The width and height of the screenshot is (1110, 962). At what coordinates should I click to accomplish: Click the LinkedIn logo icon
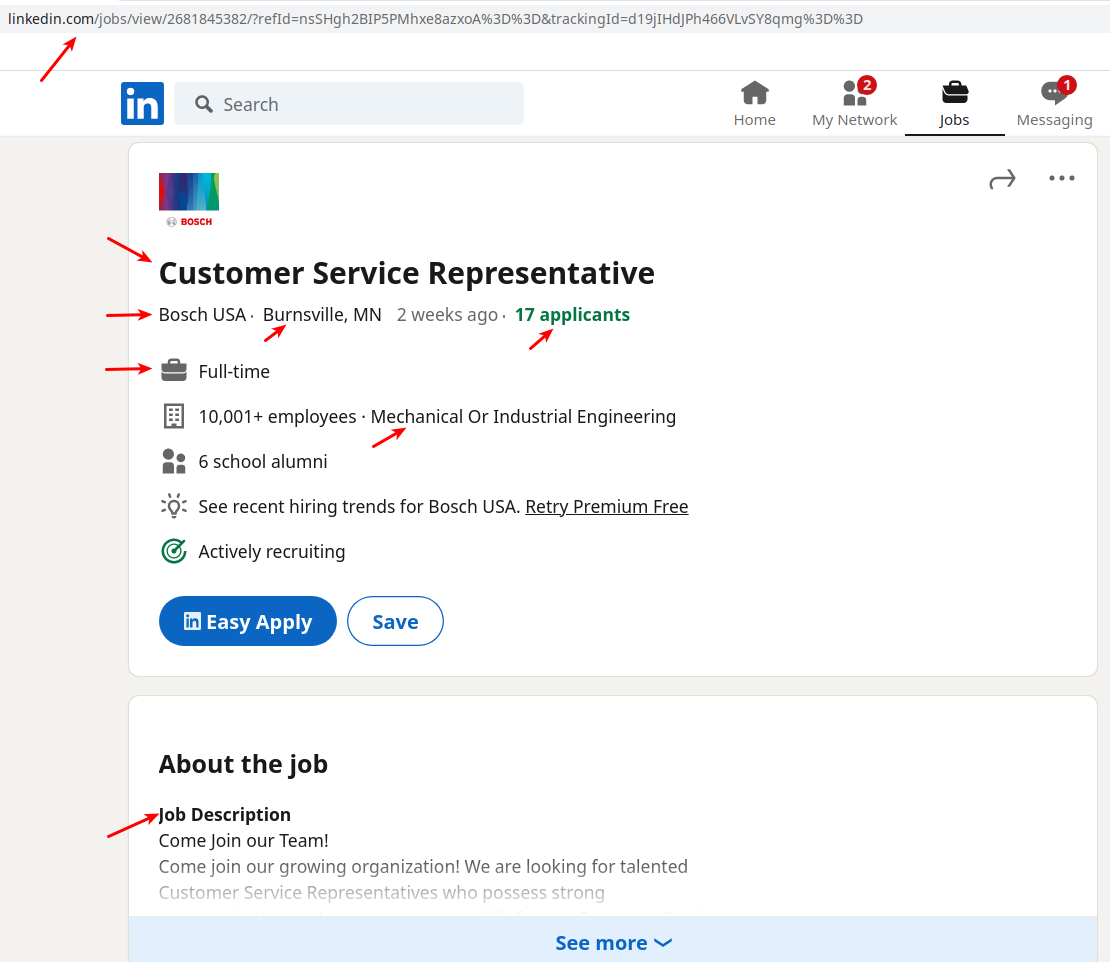pyautogui.click(x=142, y=103)
